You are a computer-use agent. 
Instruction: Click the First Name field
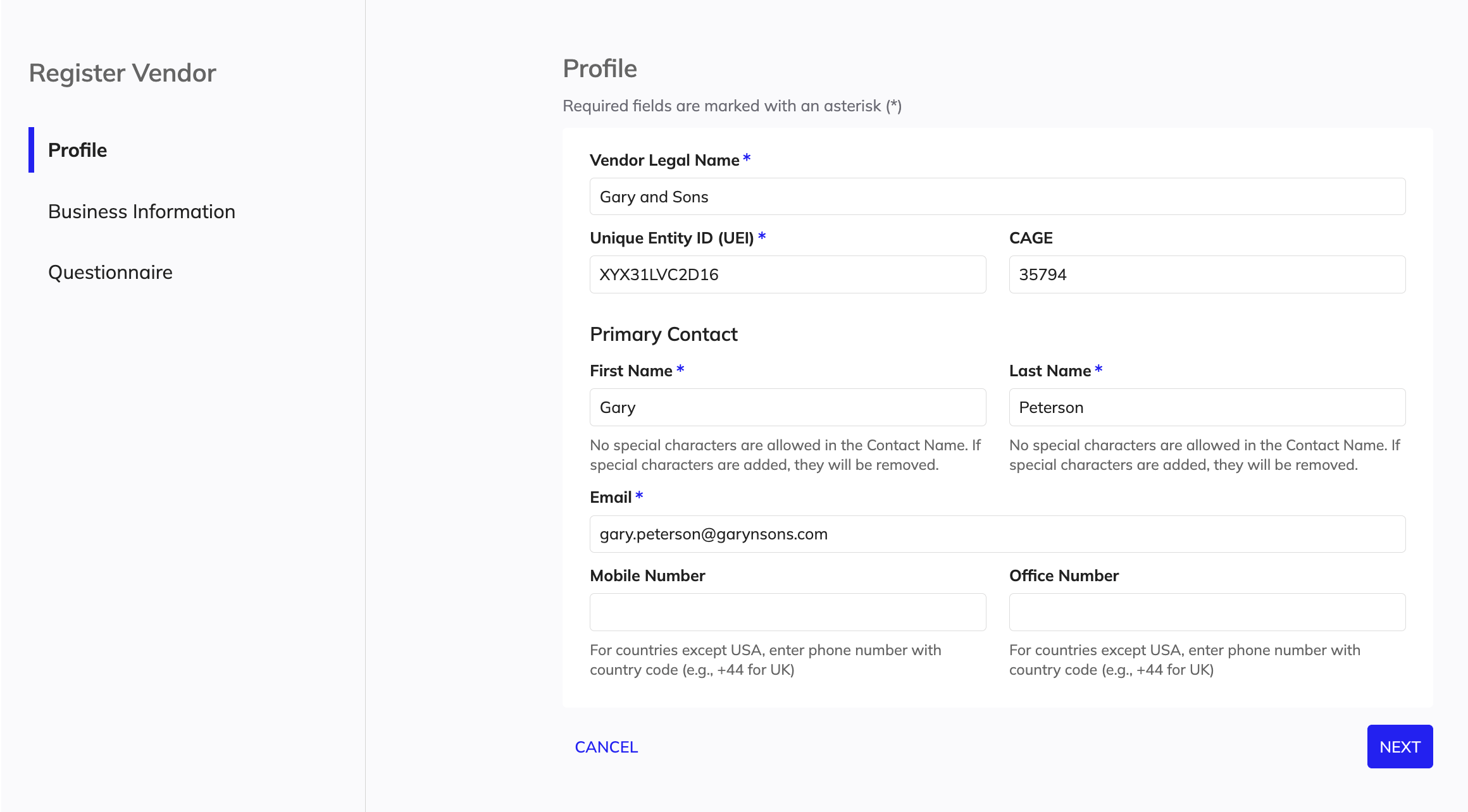tap(788, 407)
